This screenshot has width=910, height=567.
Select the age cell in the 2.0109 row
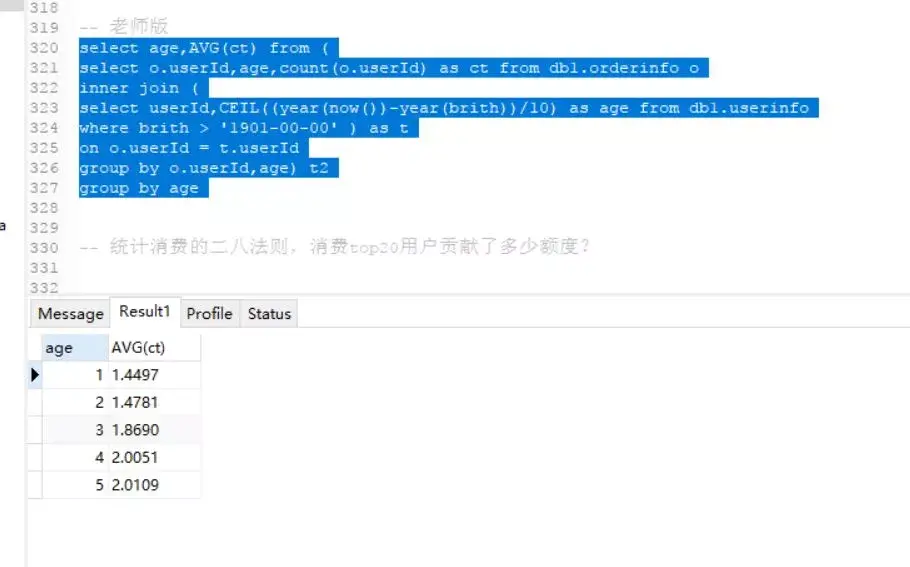(x=75, y=485)
